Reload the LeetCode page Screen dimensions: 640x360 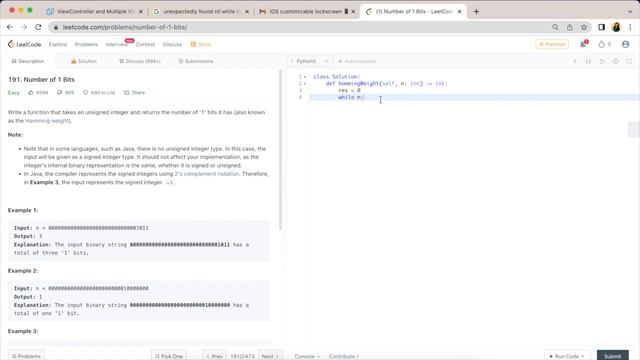tap(38, 27)
